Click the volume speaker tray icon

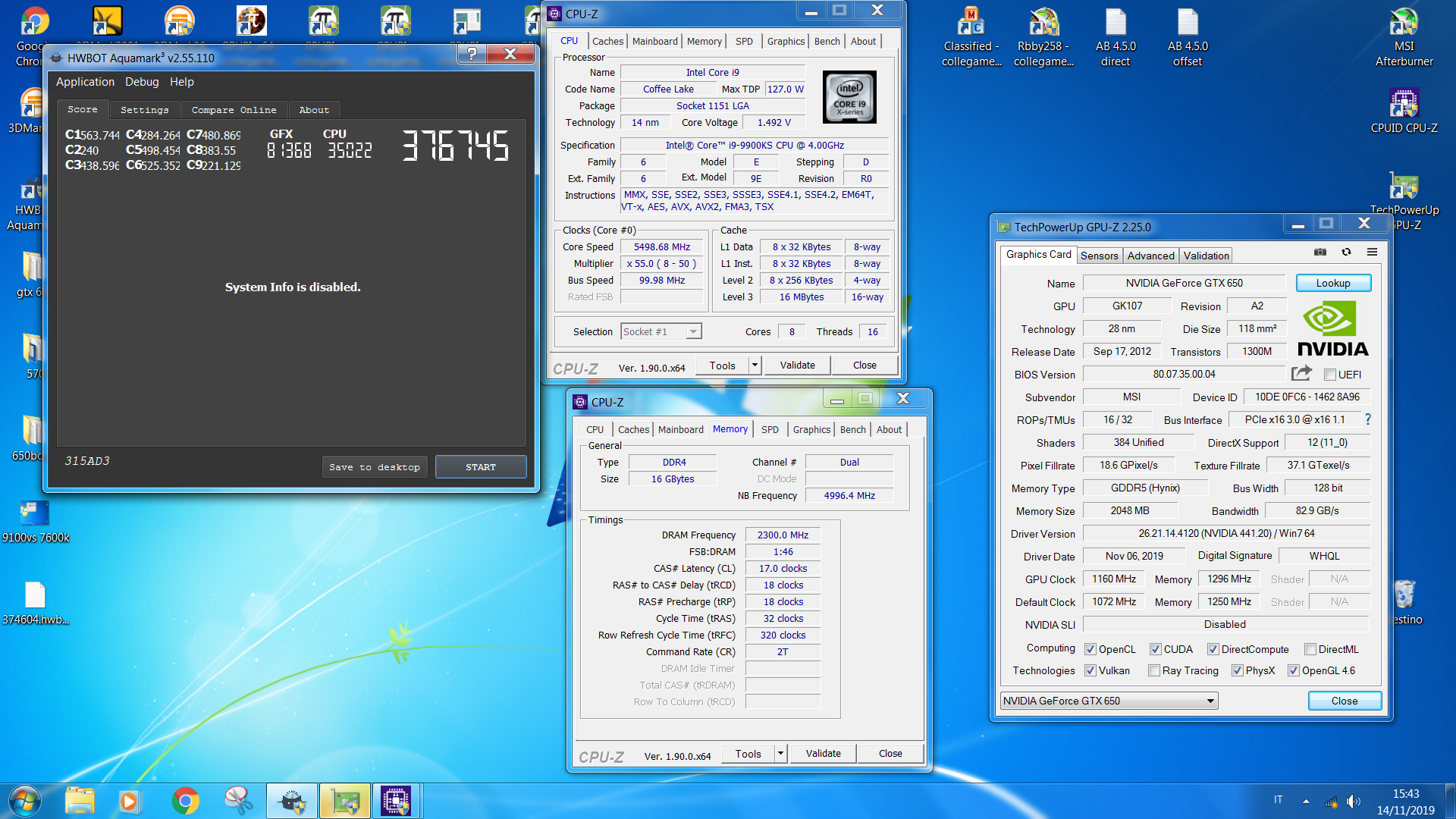1353,802
